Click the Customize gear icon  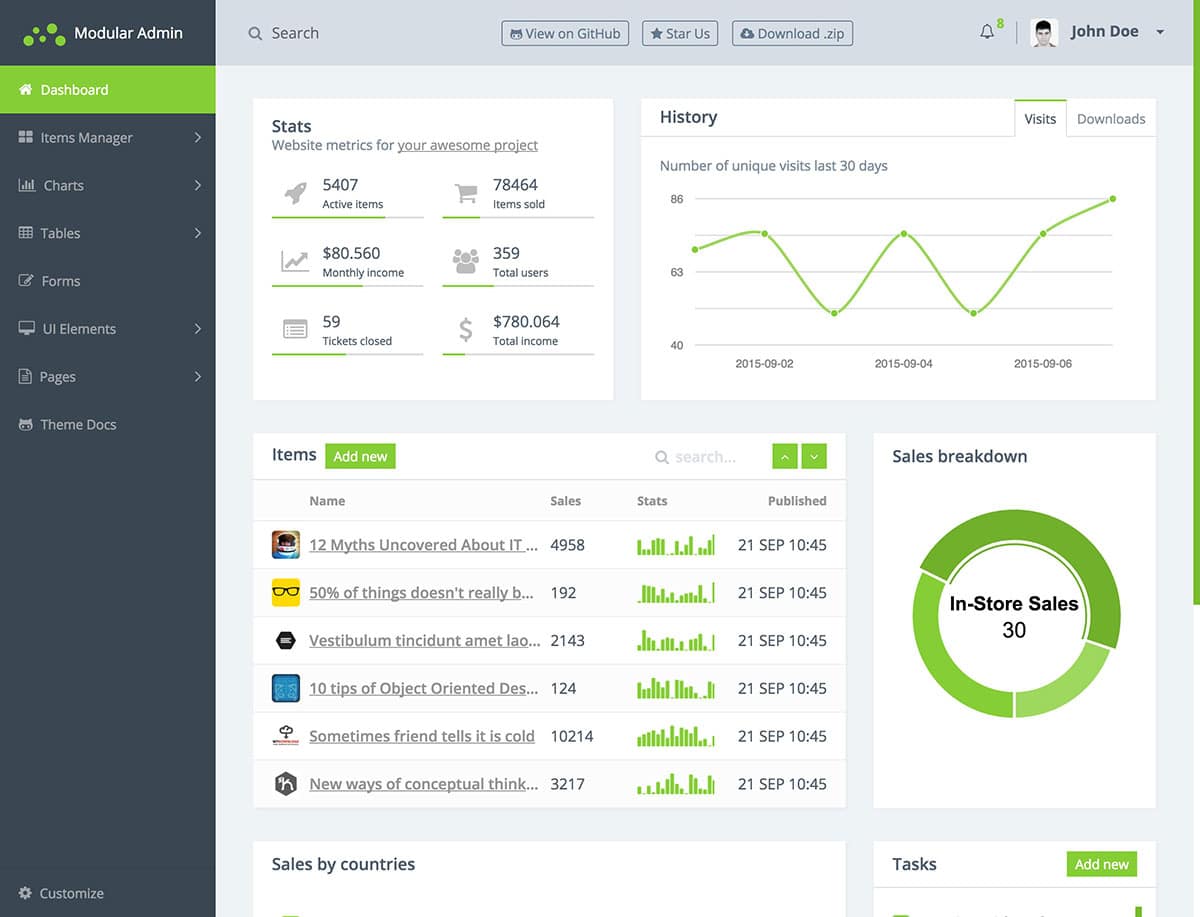[x=25, y=893]
